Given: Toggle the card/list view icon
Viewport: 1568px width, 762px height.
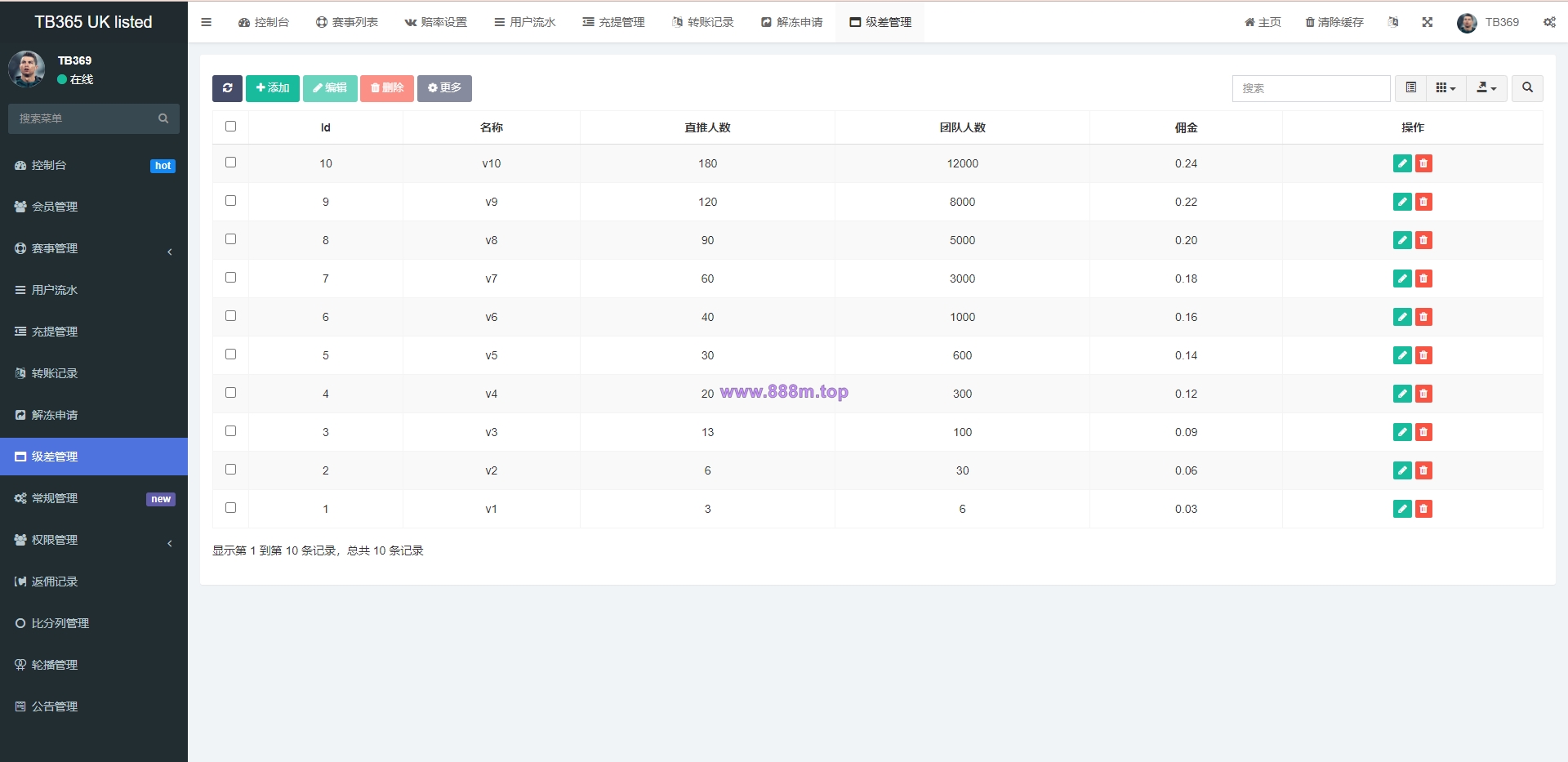Looking at the screenshot, I should pyautogui.click(x=1410, y=88).
